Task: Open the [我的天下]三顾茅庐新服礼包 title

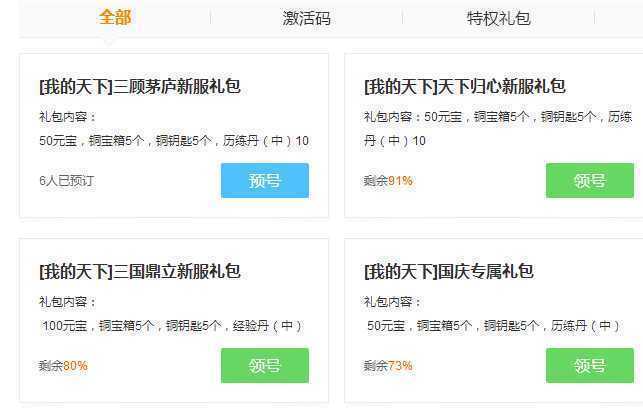Action: pyautogui.click(x=139, y=87)
